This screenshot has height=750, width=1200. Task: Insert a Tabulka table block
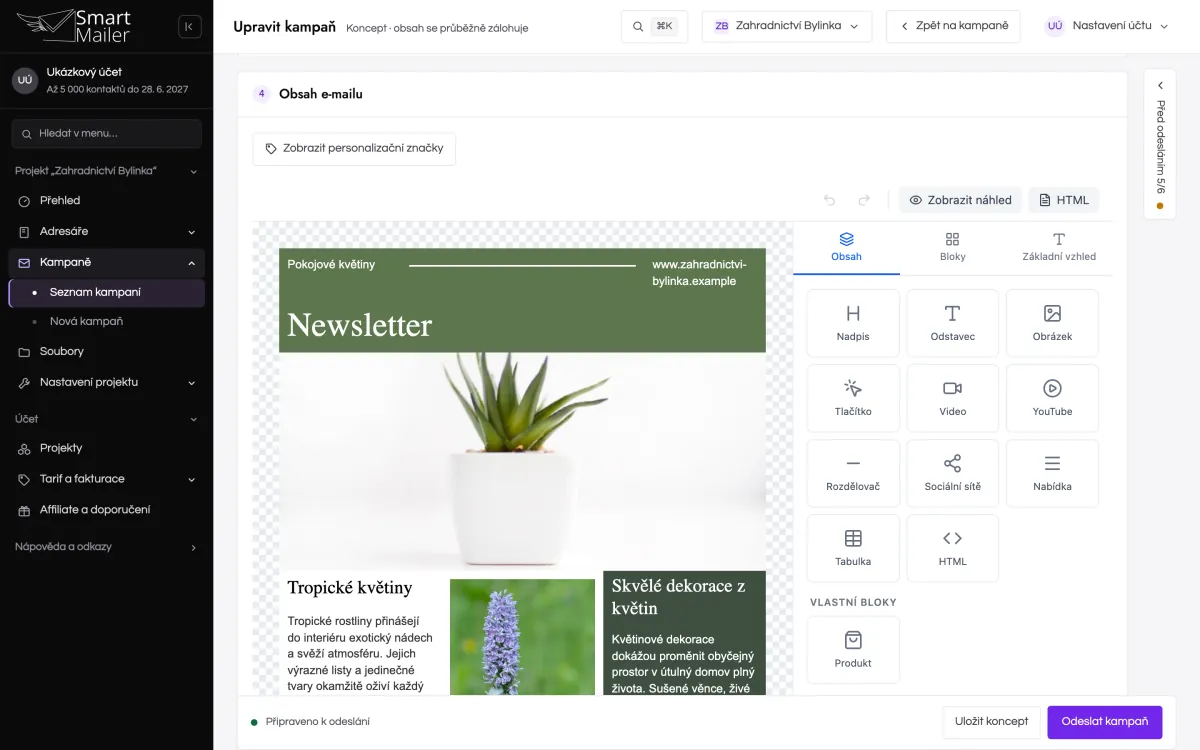(x=853, y=548)
